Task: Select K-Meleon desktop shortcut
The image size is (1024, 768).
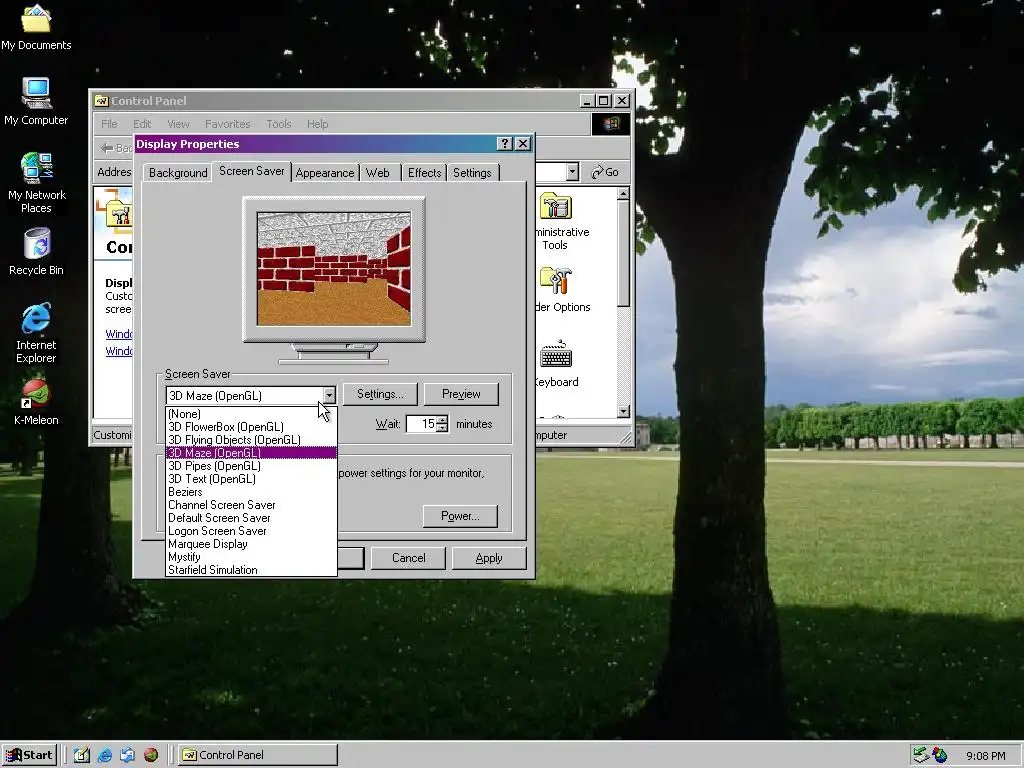Action: pos(36,402)
